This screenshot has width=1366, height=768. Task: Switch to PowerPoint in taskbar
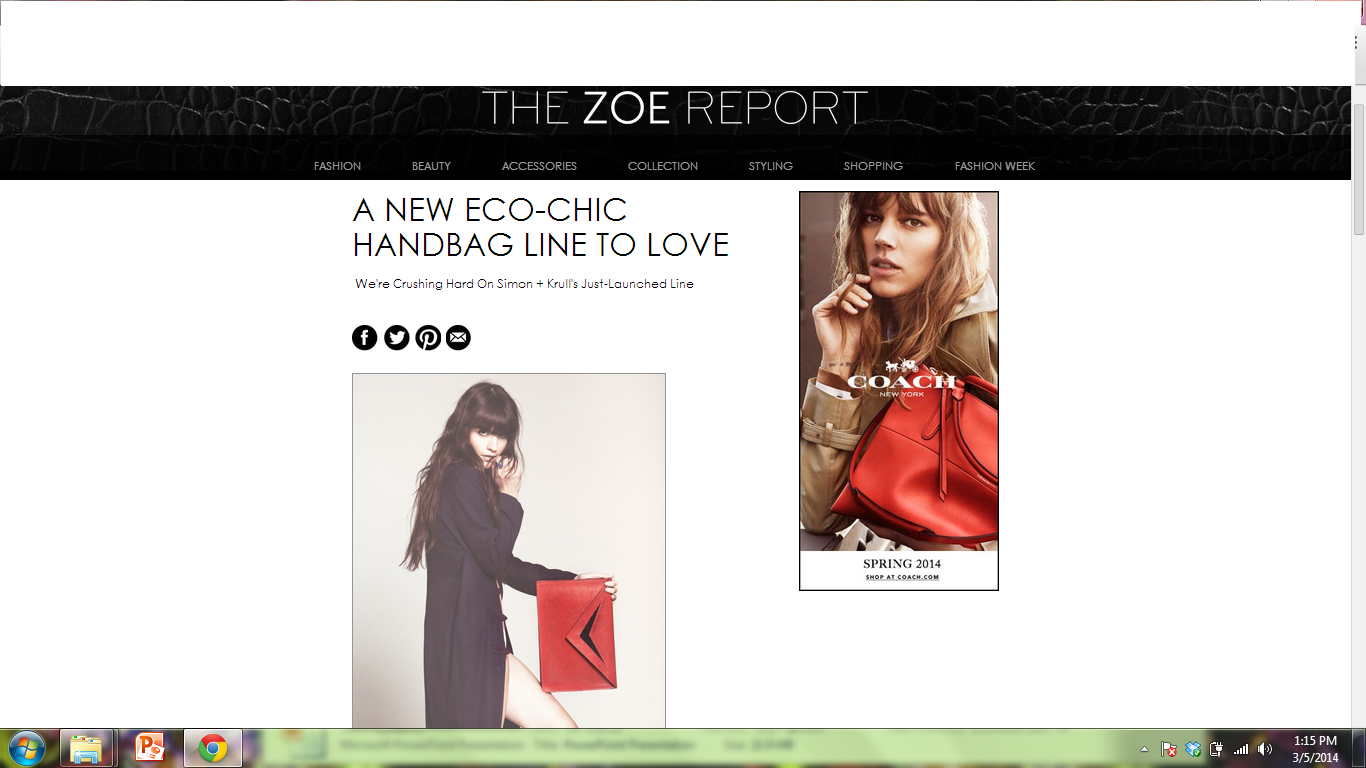click(x=149, y=748)
